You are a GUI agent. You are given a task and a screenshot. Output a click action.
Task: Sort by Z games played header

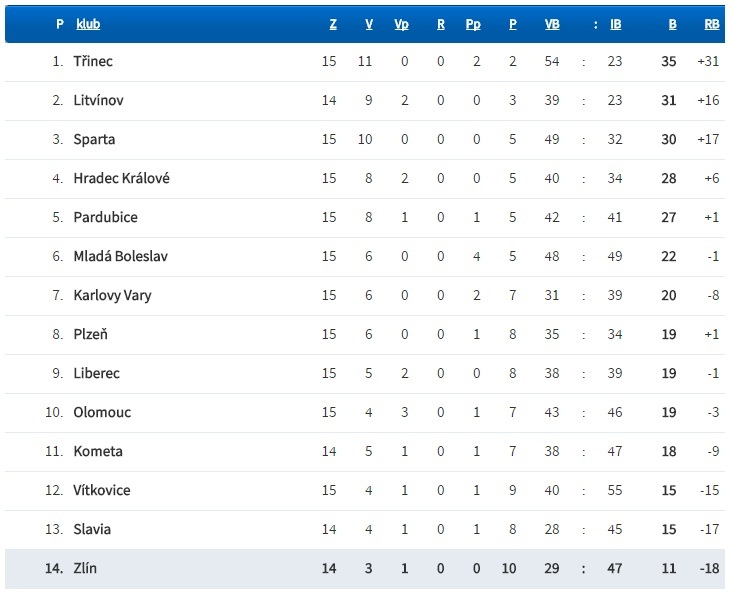(x=333, y=24)
